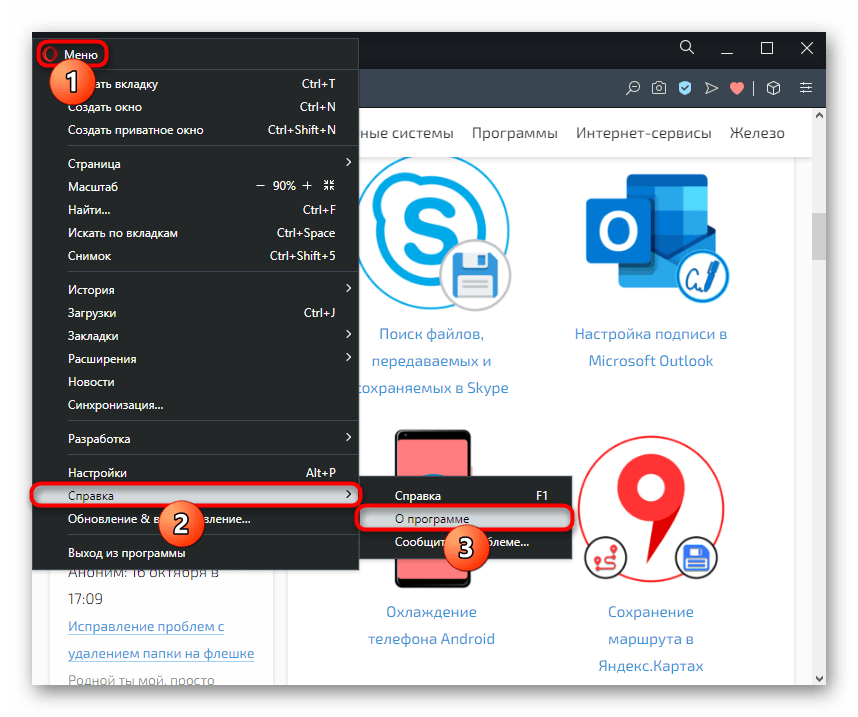Click the vertical scrollbar thumb
The height and width of the screenshot is (717, 858).
[x=819, y=235]
